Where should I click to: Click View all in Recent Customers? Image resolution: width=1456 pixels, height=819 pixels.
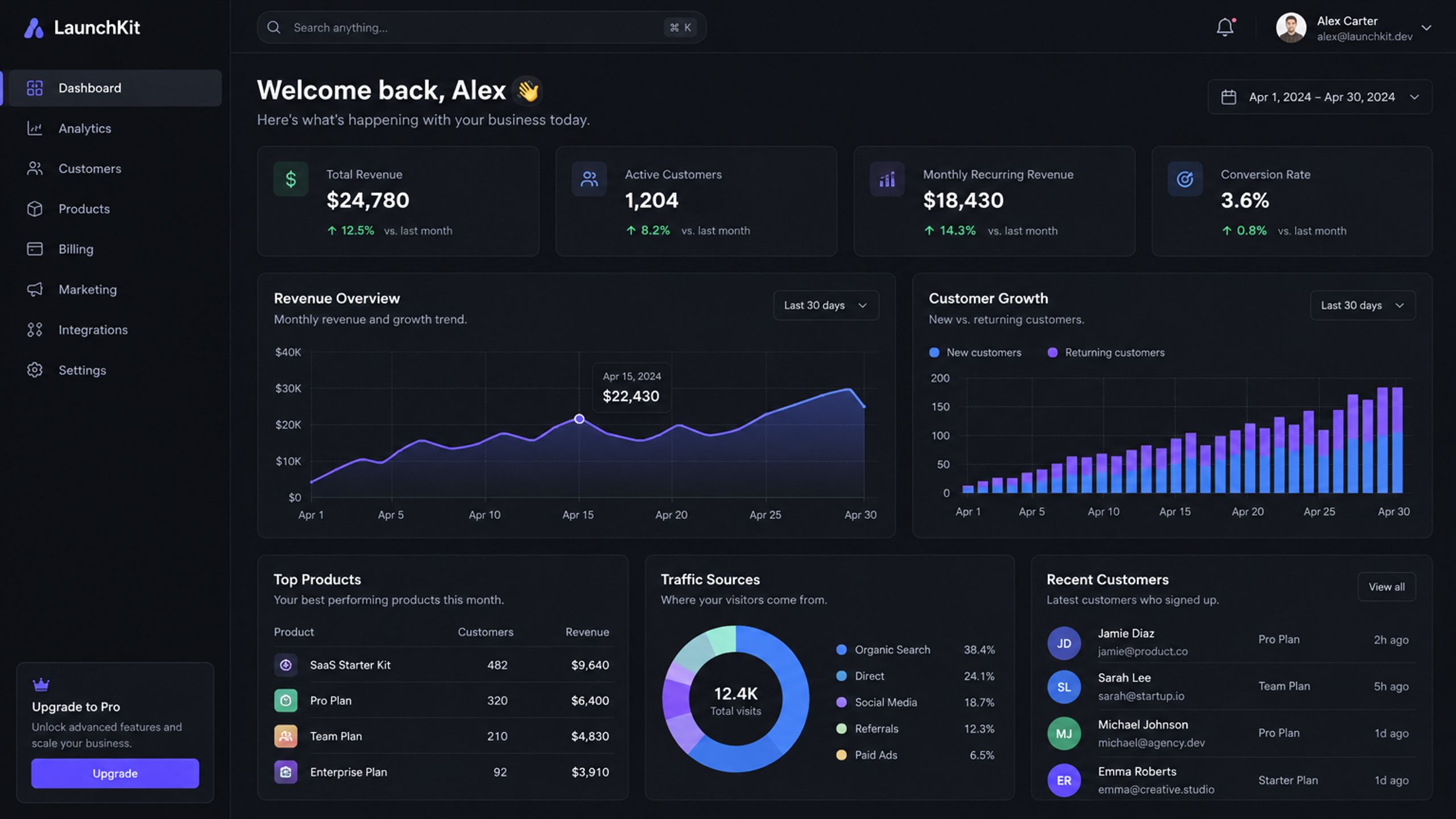pyautogui.click(x=1387, y=587)
